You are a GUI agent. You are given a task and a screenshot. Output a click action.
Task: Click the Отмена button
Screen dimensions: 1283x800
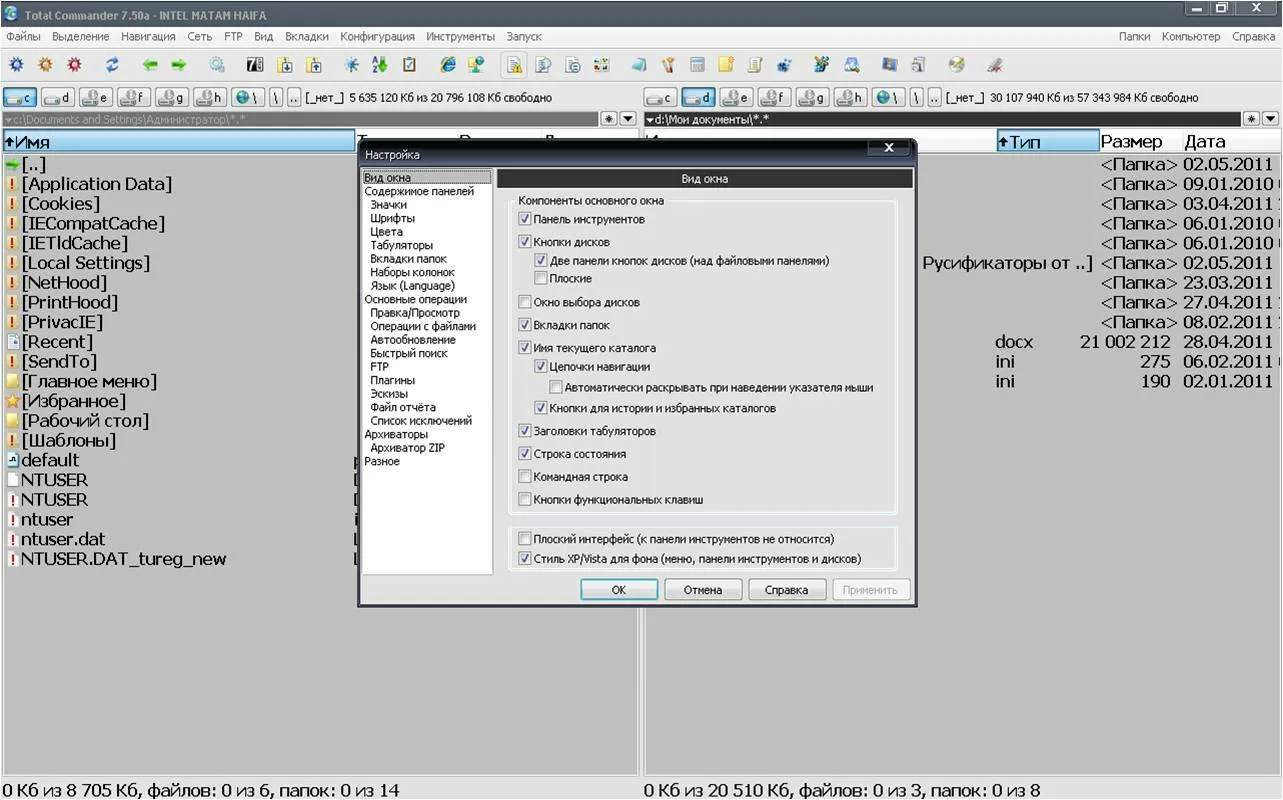tap(702, 590)
